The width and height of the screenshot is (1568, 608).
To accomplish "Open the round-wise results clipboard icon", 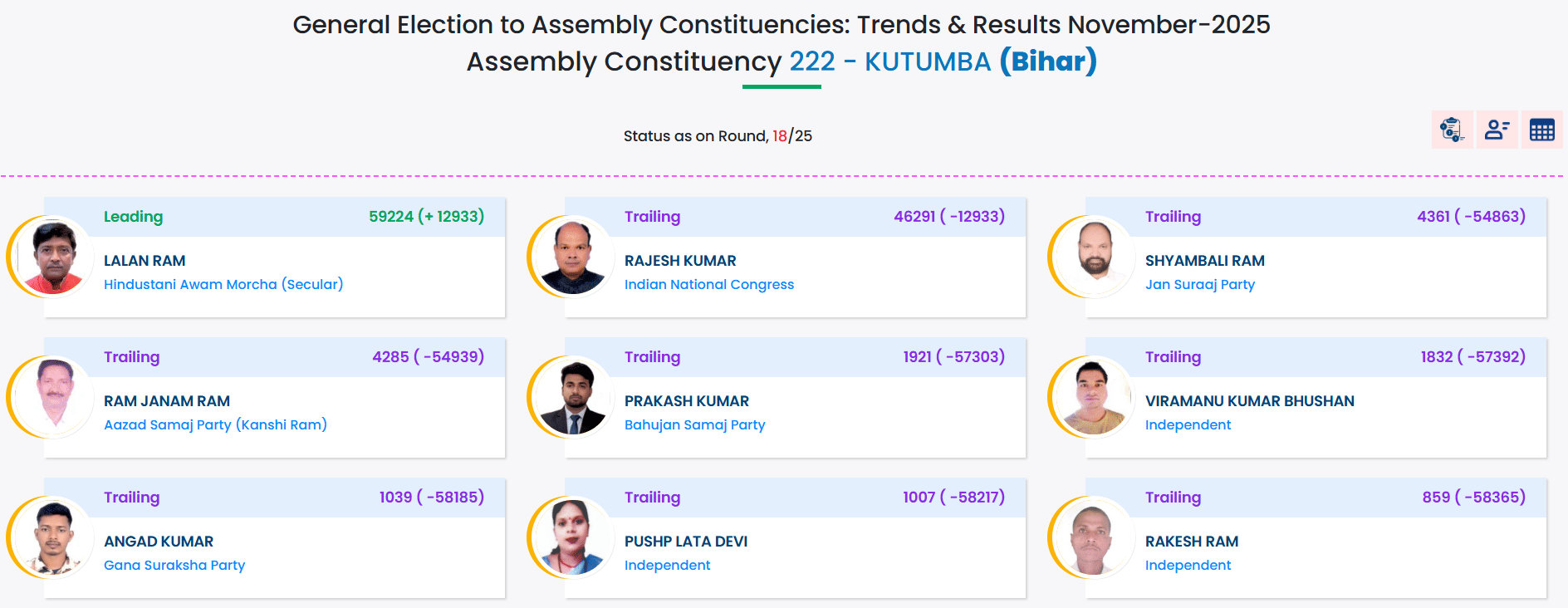I will (1451, 130).
